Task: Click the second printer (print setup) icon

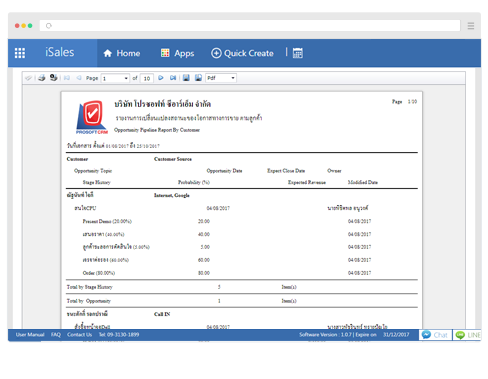Action: [x=53, y=78]
